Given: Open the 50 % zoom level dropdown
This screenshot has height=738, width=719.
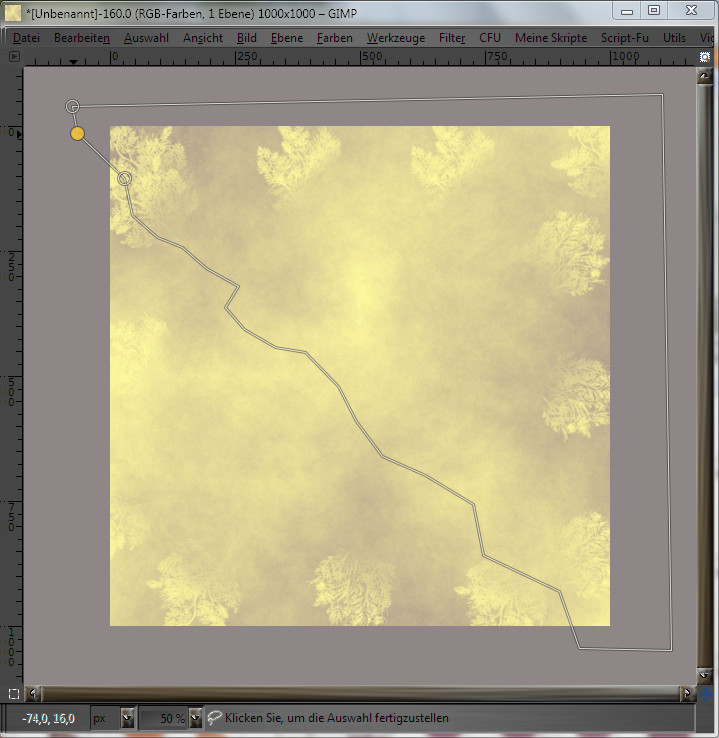Looking at the screenshot, I should point(195,718).
